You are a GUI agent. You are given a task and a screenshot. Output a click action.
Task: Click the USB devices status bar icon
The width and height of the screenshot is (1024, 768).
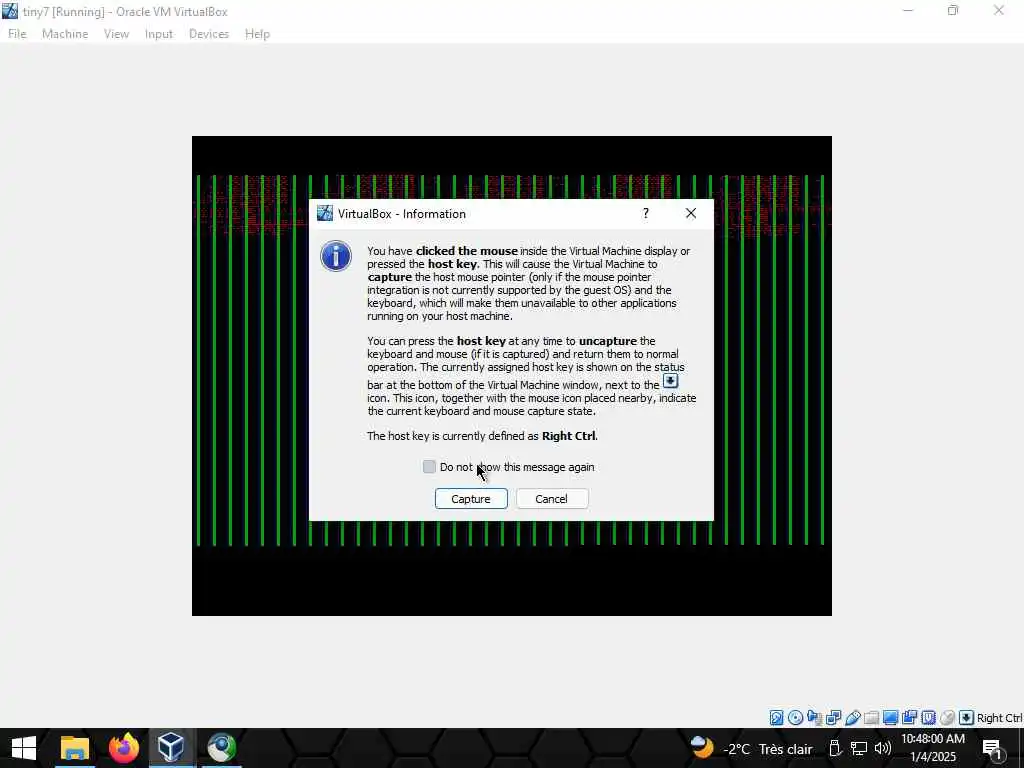853,718
